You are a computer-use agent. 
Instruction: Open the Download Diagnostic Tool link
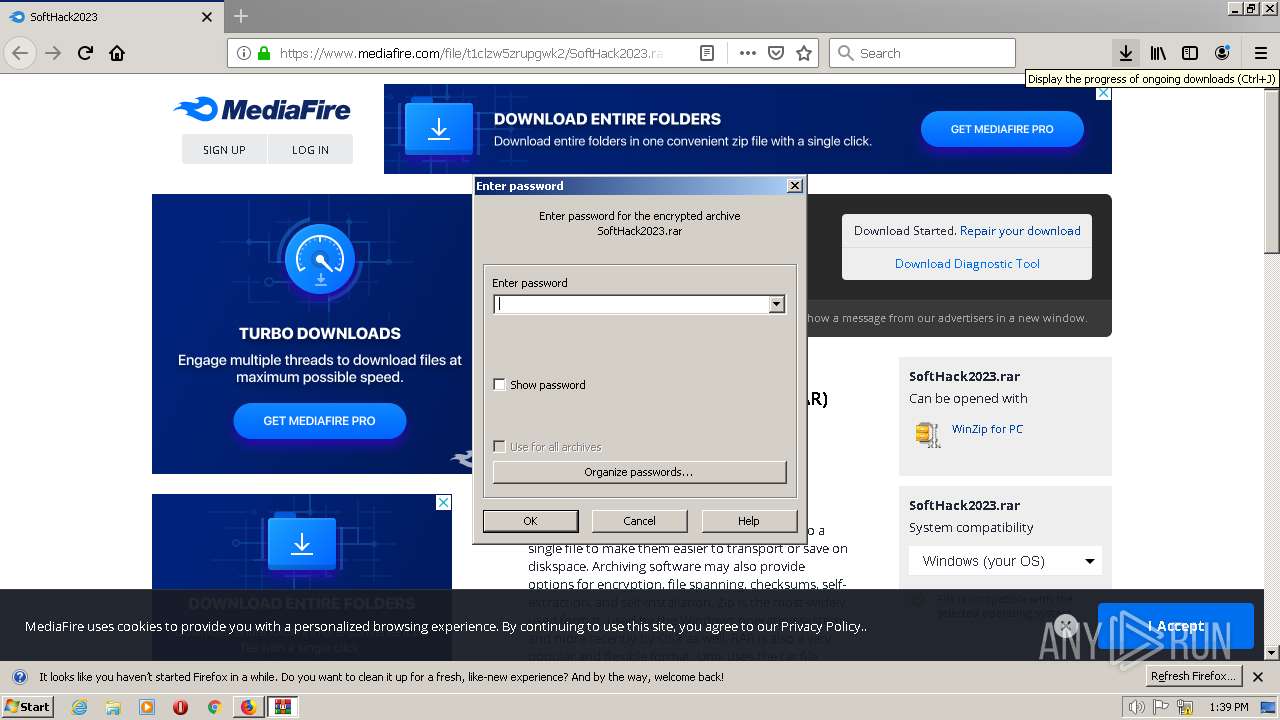967,264
